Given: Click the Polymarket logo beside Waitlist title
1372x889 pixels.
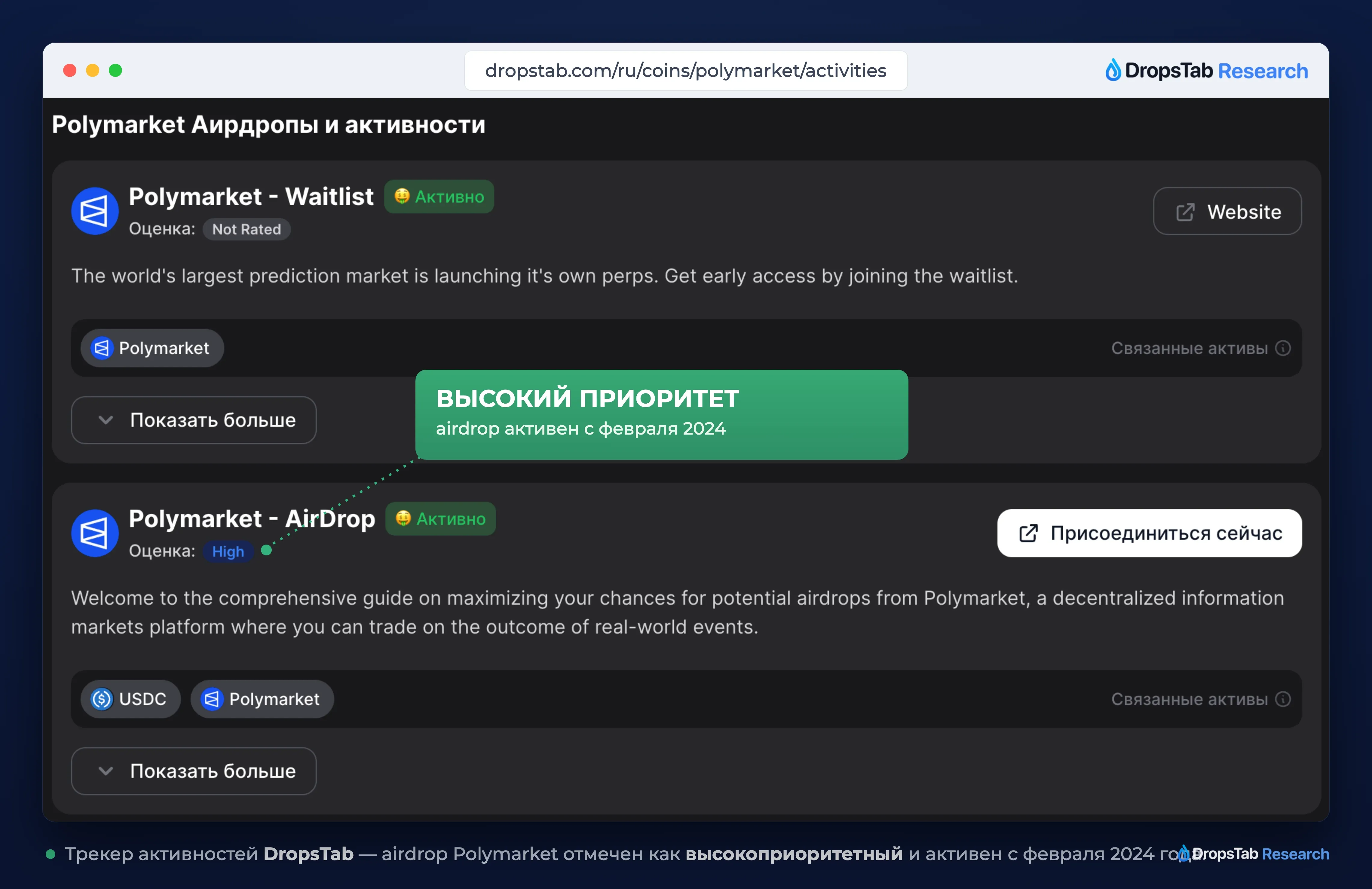Looking at the screenshot, I should click(x=94, y=211).
